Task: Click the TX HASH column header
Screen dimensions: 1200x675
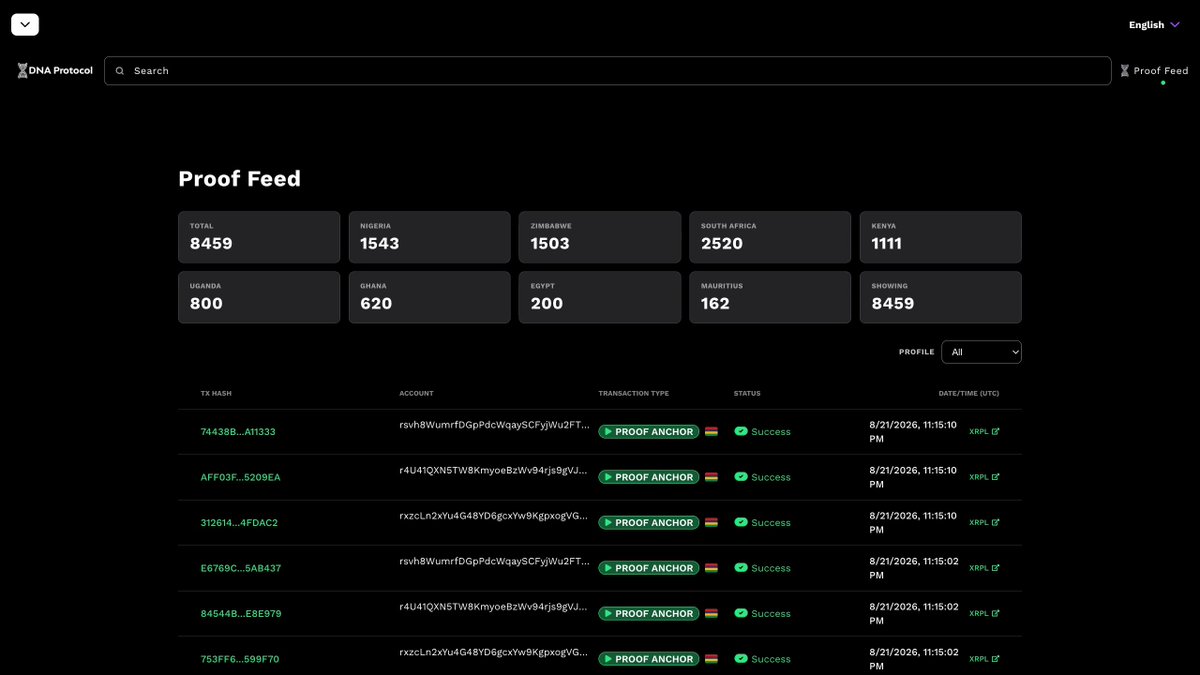Action: (x=216, y=393)
